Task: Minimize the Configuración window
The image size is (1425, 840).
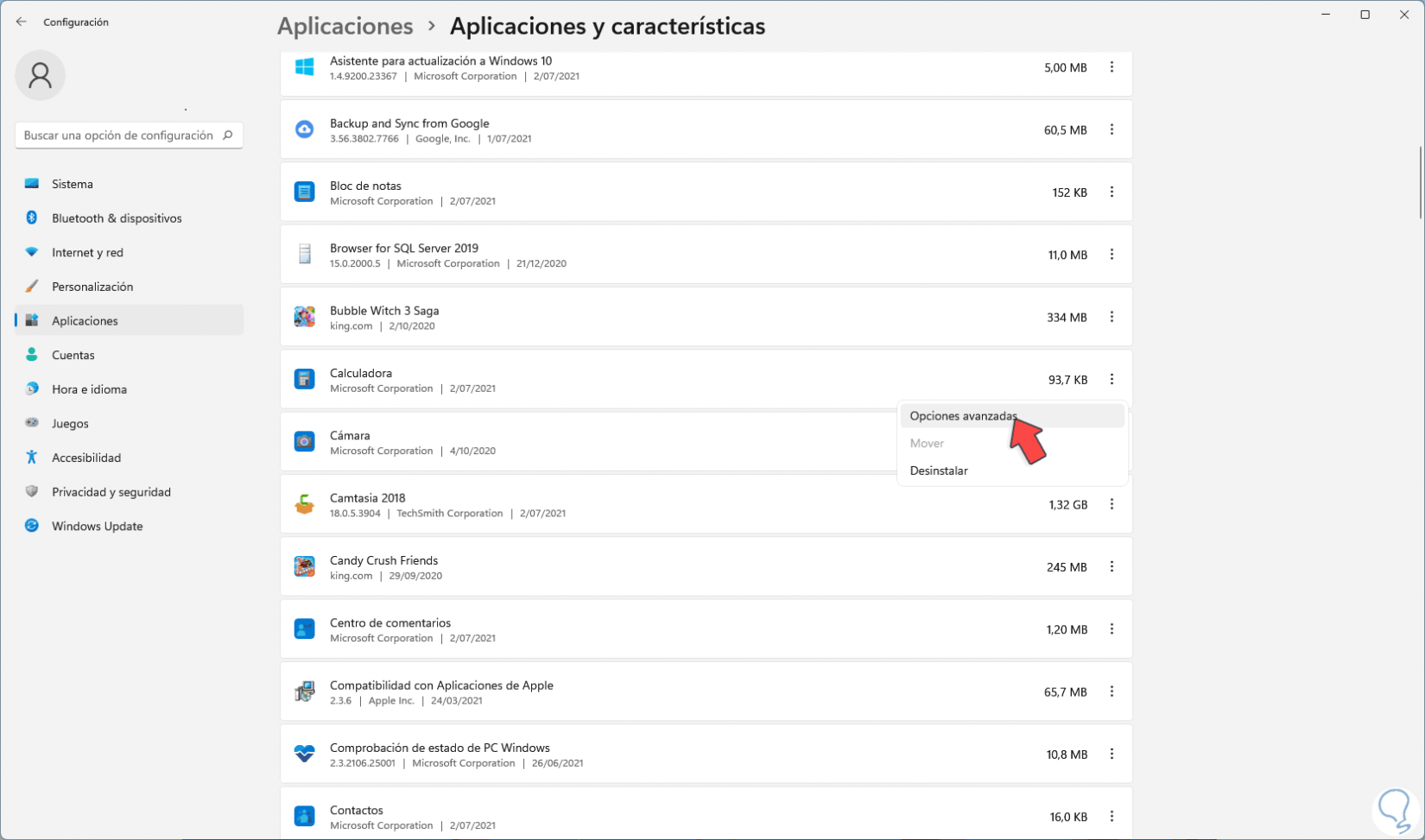Action: 1326,15
